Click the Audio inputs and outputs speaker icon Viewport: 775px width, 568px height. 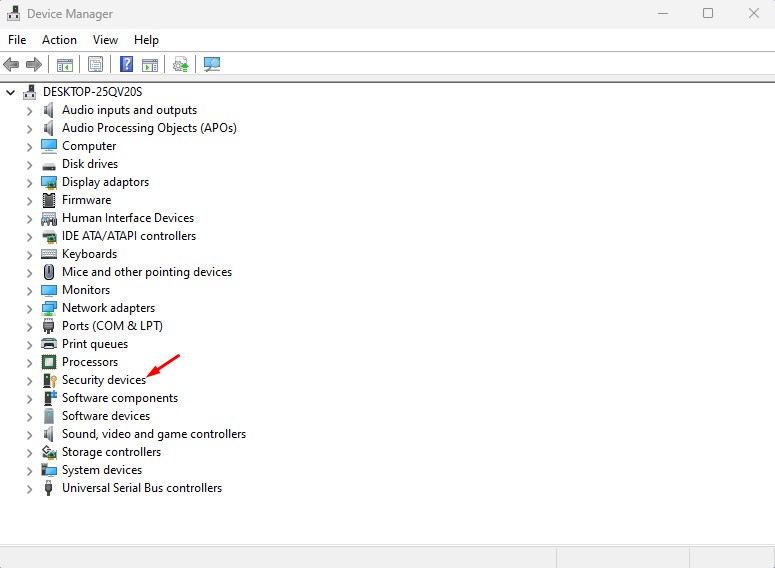48,110
